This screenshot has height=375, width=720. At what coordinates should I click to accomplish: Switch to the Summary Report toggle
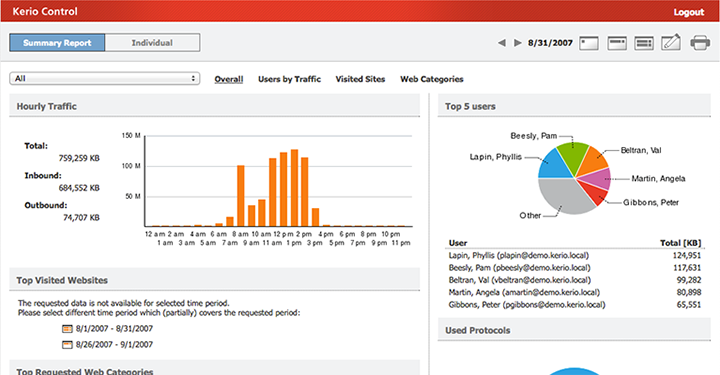click(x=57, y=43)
